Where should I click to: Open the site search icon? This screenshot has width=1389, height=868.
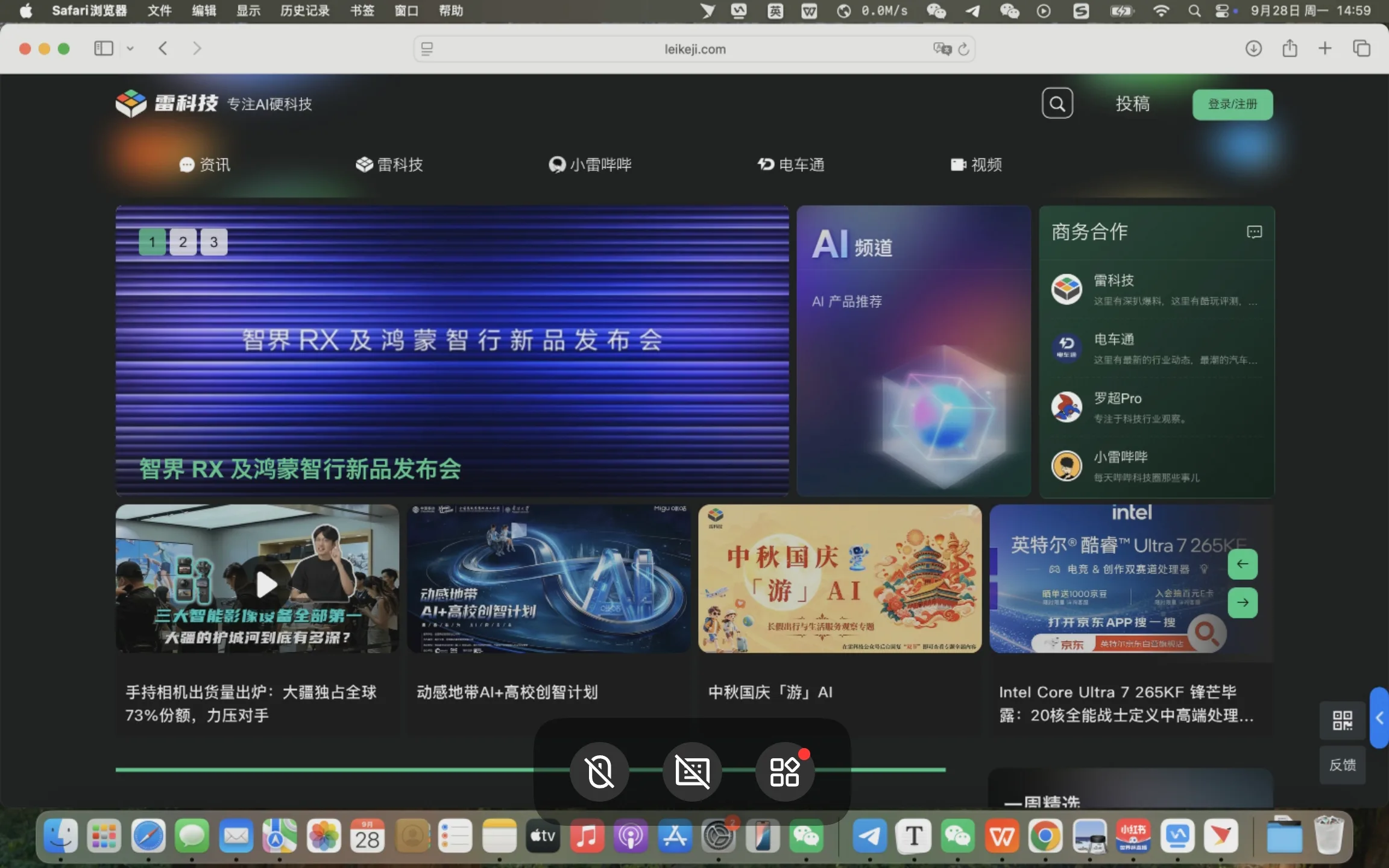click(x=1057, y=104)
